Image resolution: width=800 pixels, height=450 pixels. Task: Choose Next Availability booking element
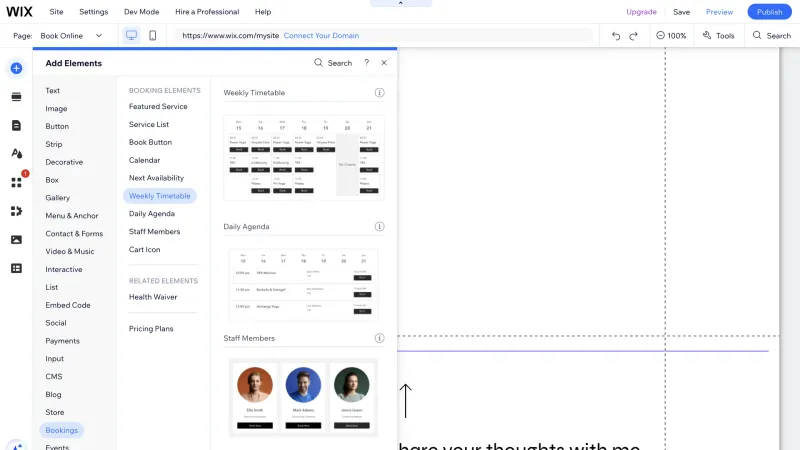156,178
